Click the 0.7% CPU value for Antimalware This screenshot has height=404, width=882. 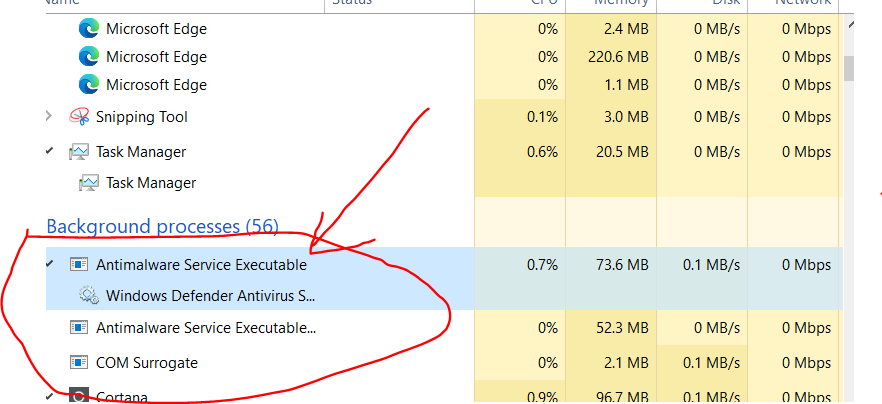click(542, 264)
